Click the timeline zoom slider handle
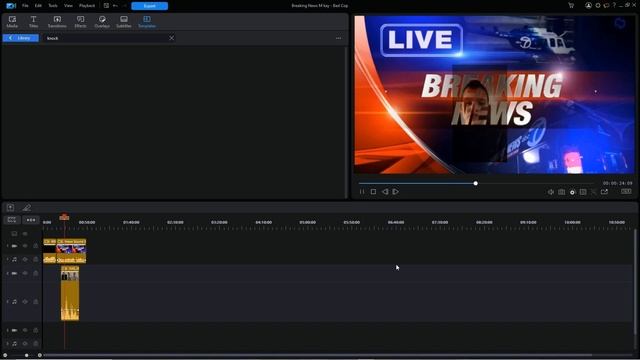 [27, 355]
